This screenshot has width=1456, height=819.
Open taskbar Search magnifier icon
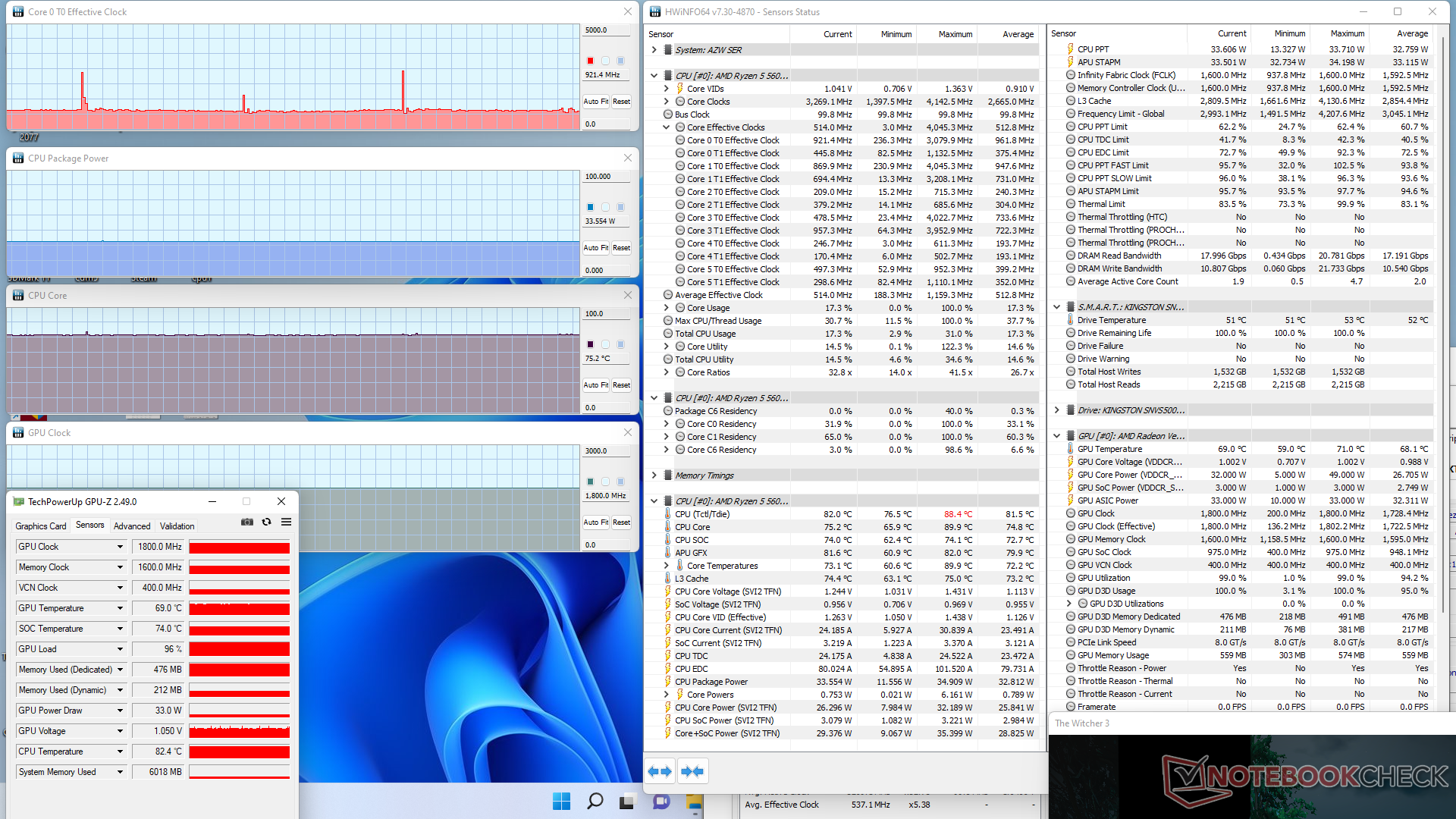[595, 801]
